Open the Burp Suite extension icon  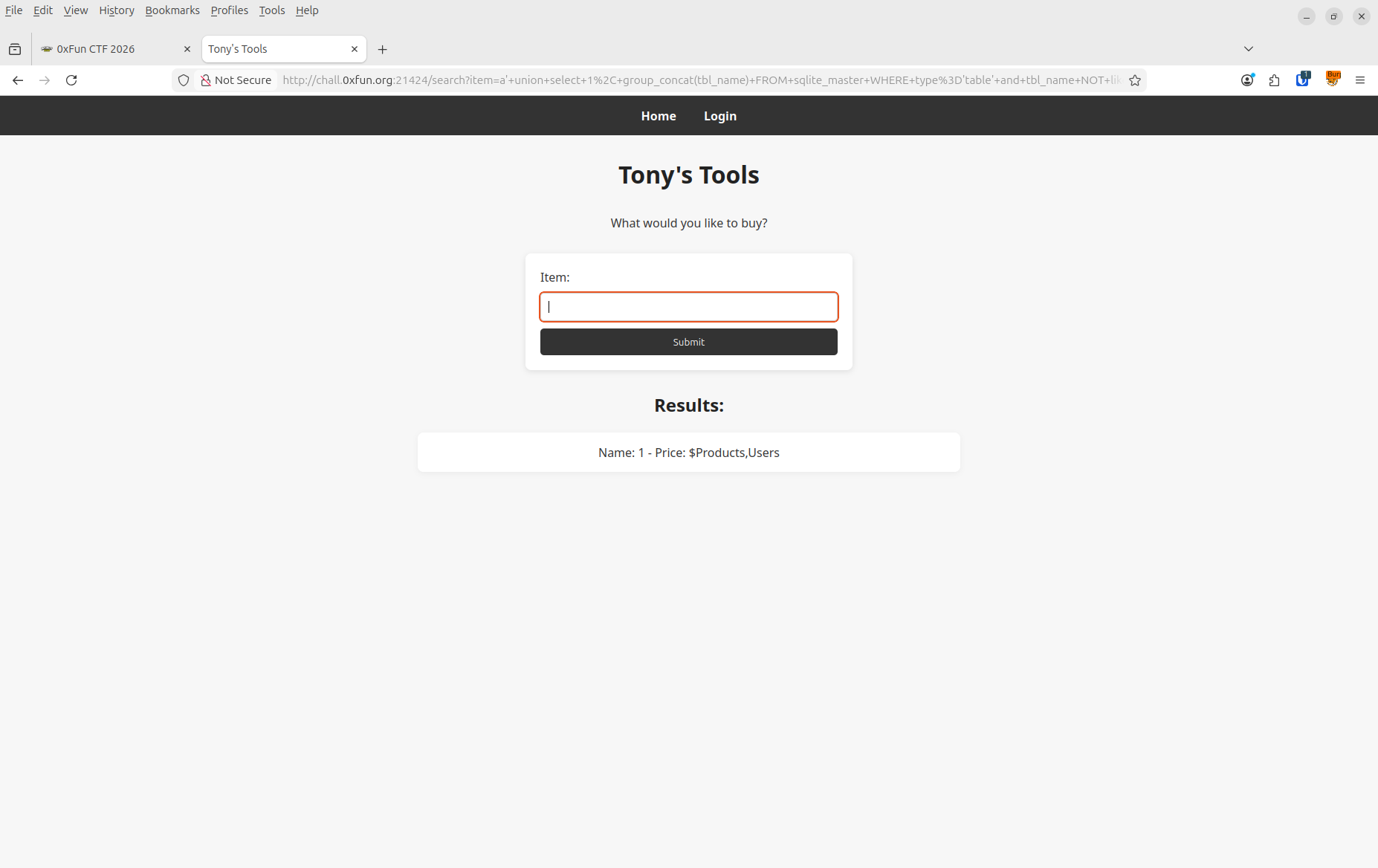(1333, 79)
